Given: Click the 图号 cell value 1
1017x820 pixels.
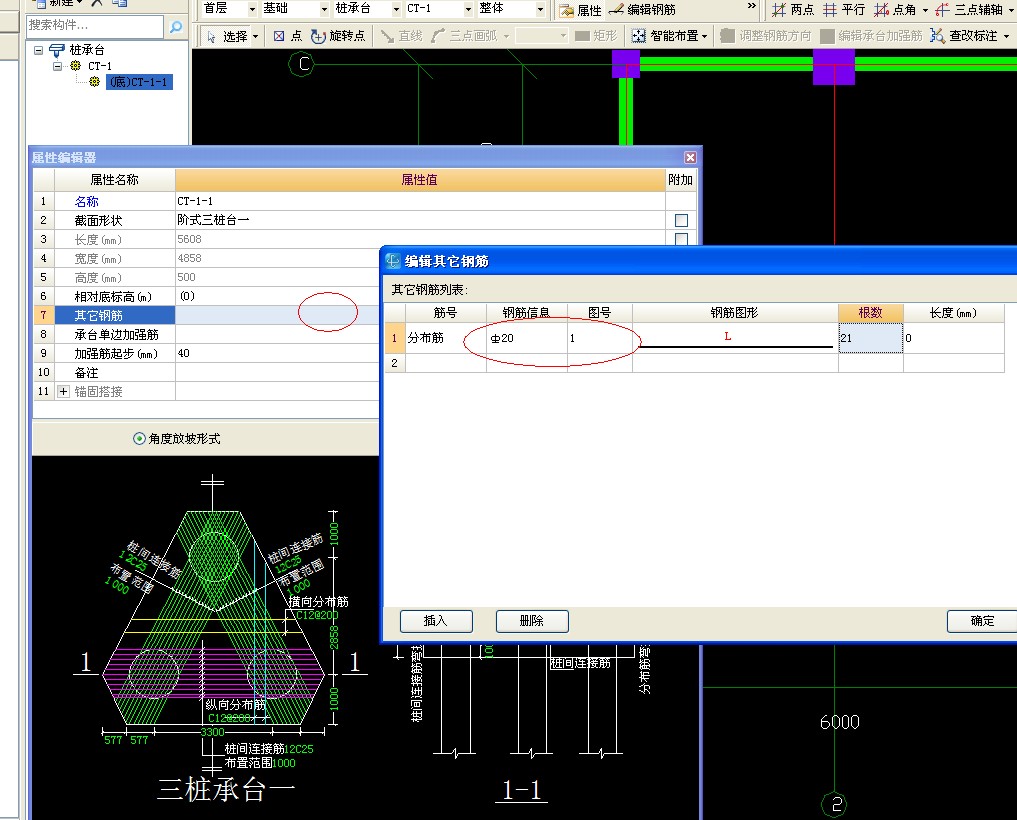Looking at the screenshot, I should click(600, 338).
